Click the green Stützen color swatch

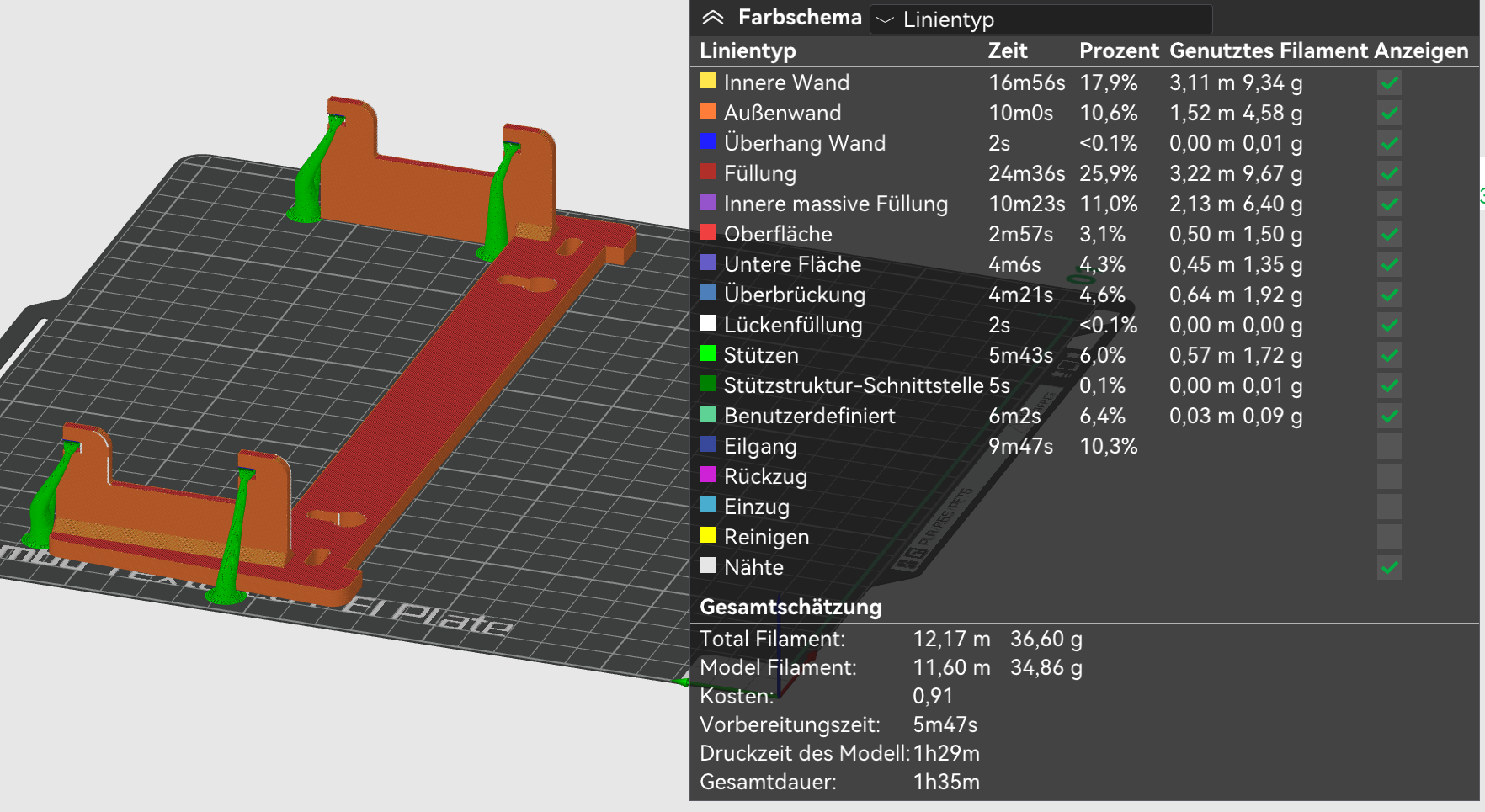pyautogui.click(x=708, y=354)
